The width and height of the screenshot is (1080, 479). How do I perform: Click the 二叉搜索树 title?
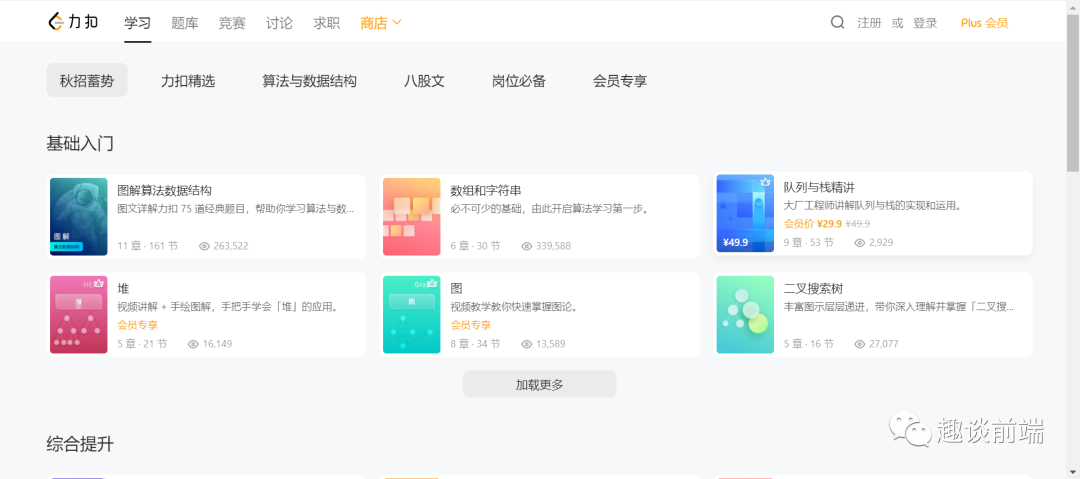[x=813, y=289]
